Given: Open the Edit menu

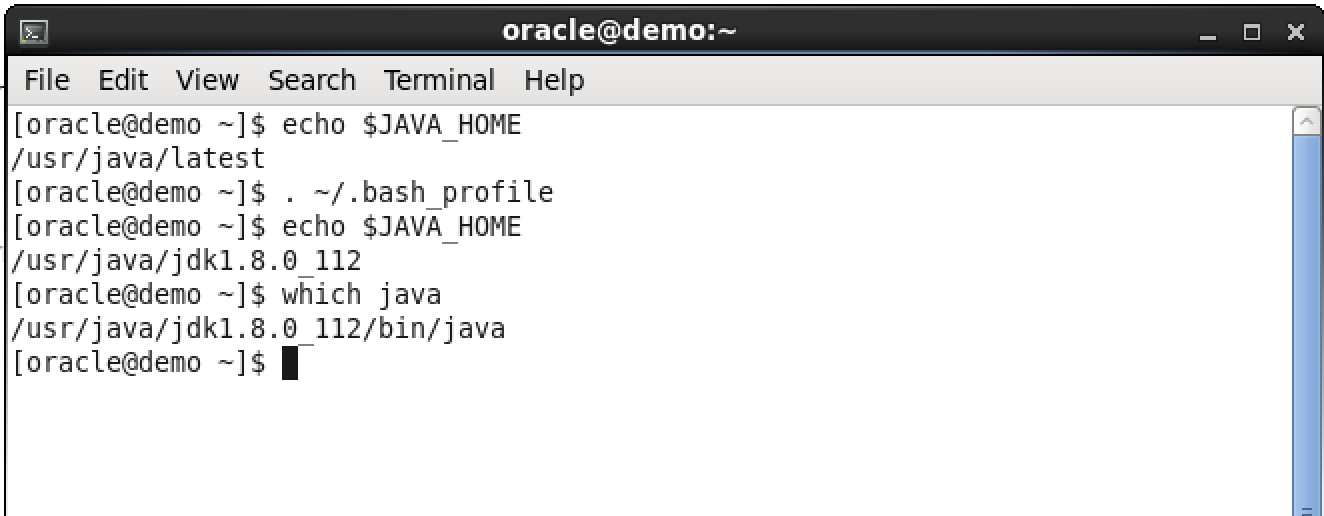Looking at the screenshot, I should [123, 80].
